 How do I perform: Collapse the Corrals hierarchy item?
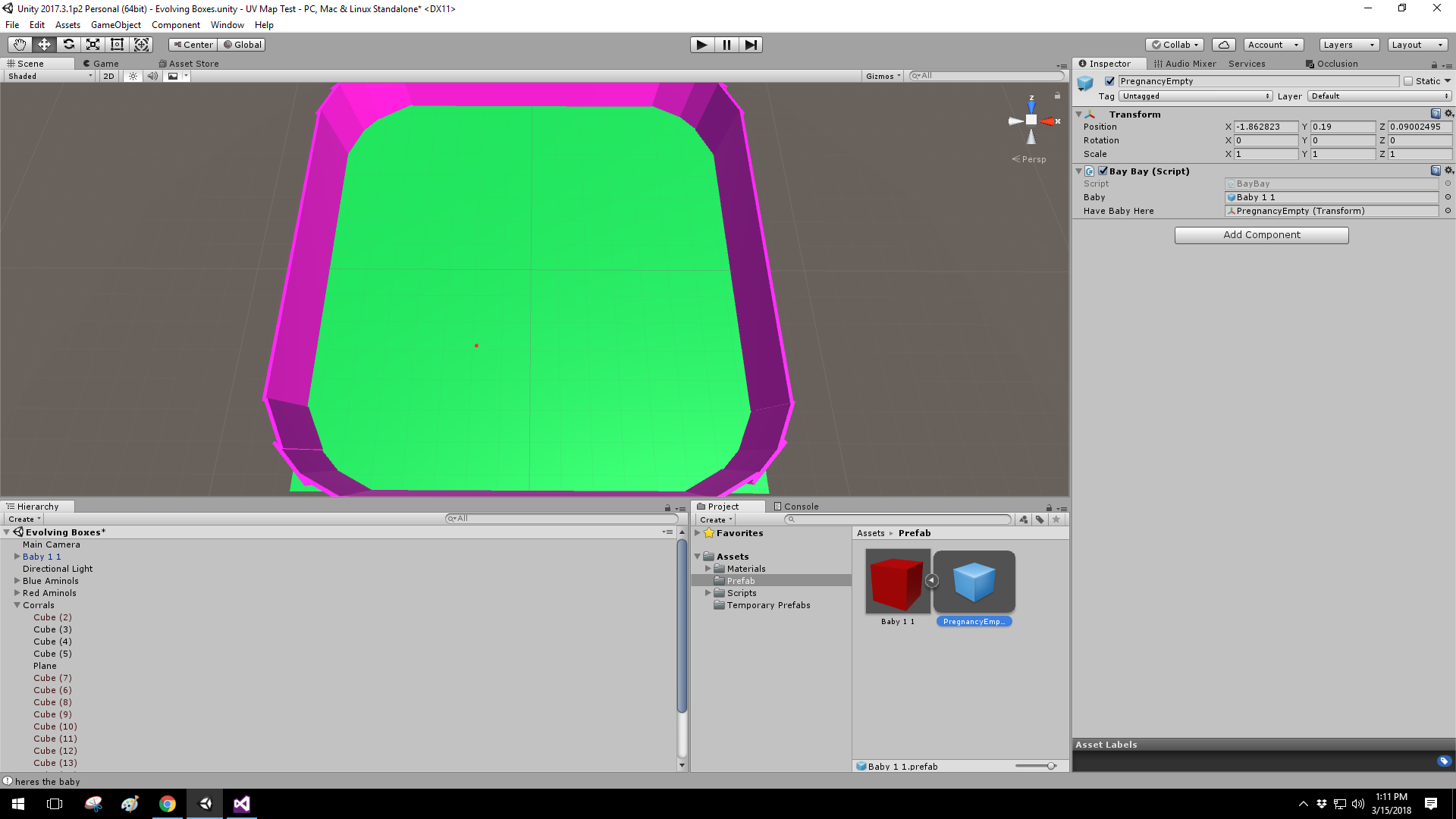point(16,605)
